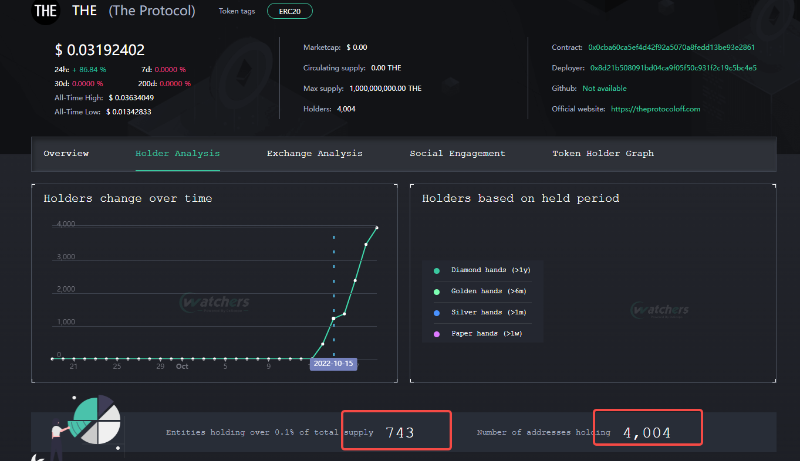Click the ERC20 token tag
The width and height of the screenshot is (800, 461).
coord(290,11)
